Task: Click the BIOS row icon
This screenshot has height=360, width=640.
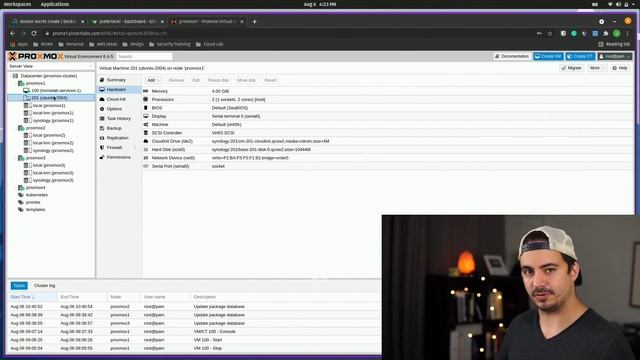Action: coord(146,108)
